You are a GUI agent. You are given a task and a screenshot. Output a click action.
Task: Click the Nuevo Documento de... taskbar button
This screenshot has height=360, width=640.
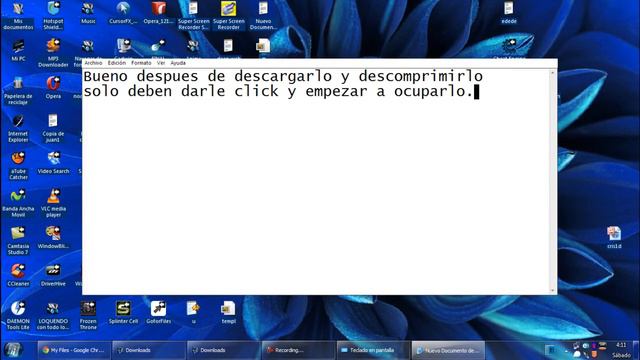448,350
